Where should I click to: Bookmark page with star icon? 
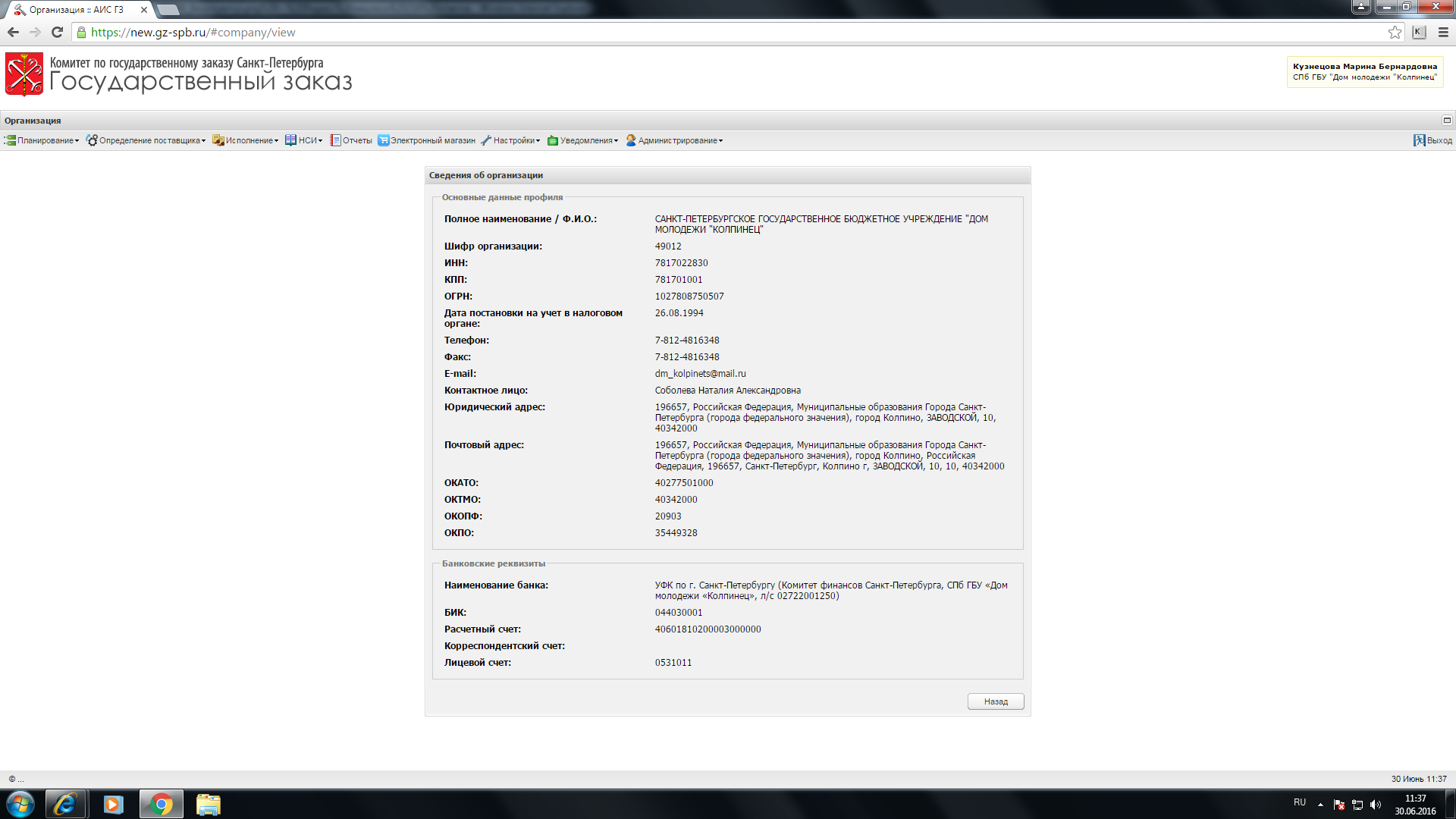(1395, 32)
